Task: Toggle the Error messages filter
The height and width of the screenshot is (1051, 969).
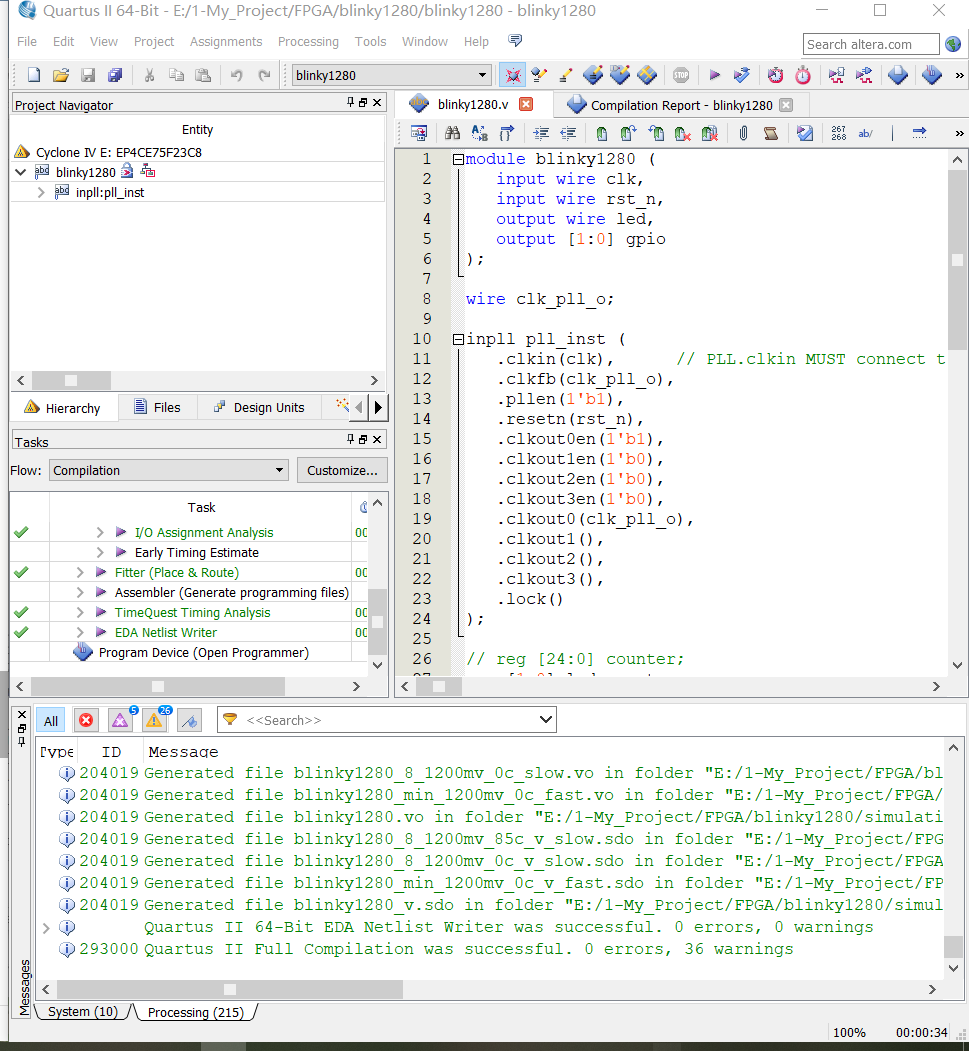Action: (87, 720)
